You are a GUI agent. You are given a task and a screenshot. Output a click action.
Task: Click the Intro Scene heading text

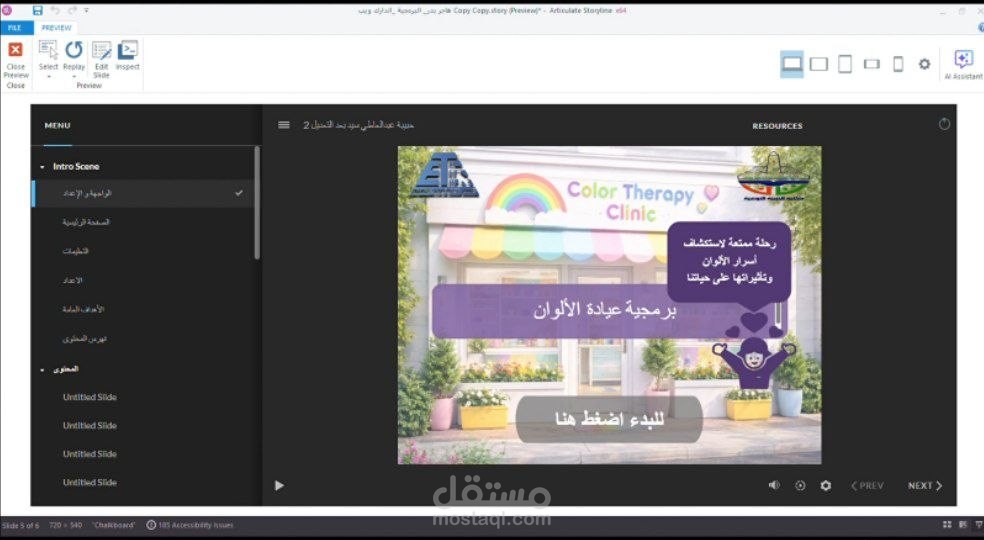76,166
